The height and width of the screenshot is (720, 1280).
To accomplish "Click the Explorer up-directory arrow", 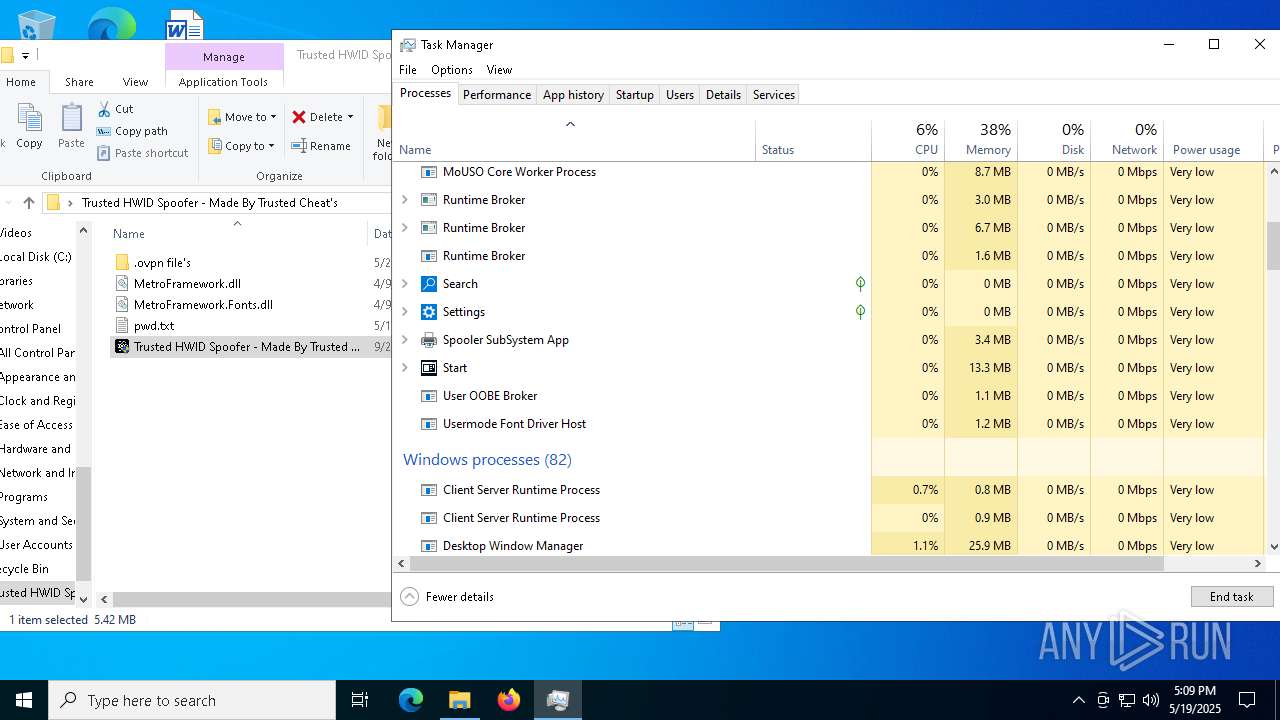I will point(29,202).
